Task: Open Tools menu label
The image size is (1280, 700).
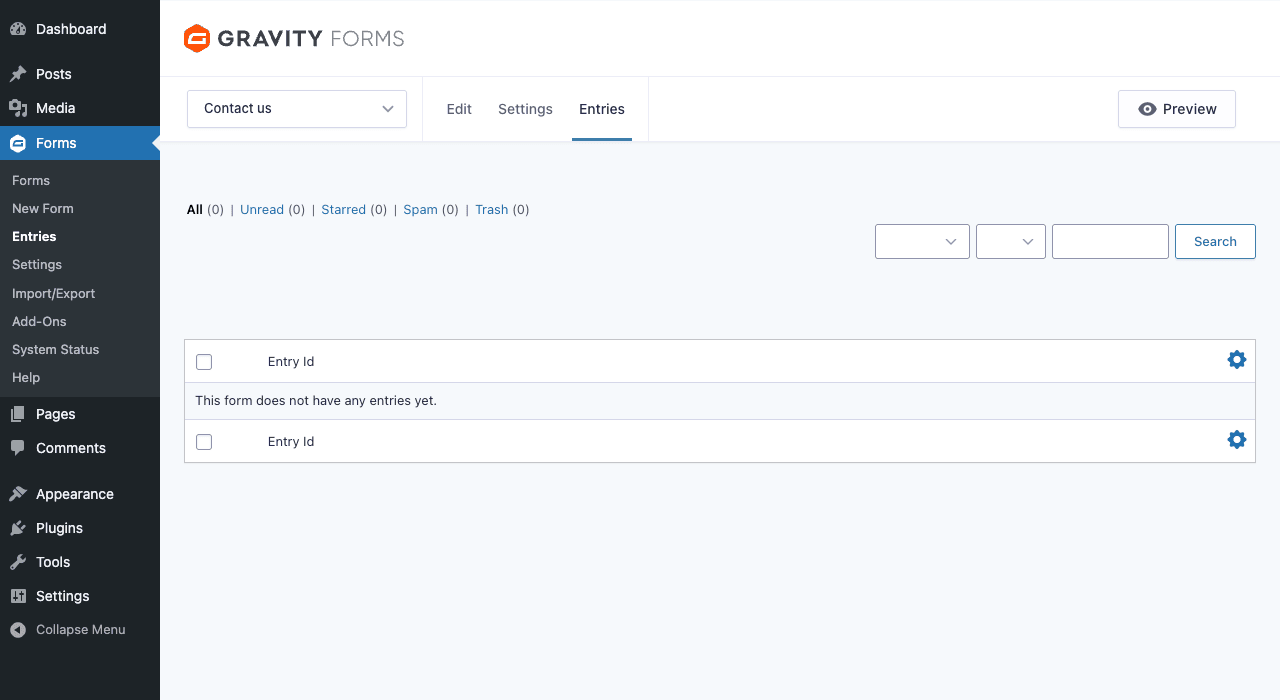Action: [x=53, y=562]
